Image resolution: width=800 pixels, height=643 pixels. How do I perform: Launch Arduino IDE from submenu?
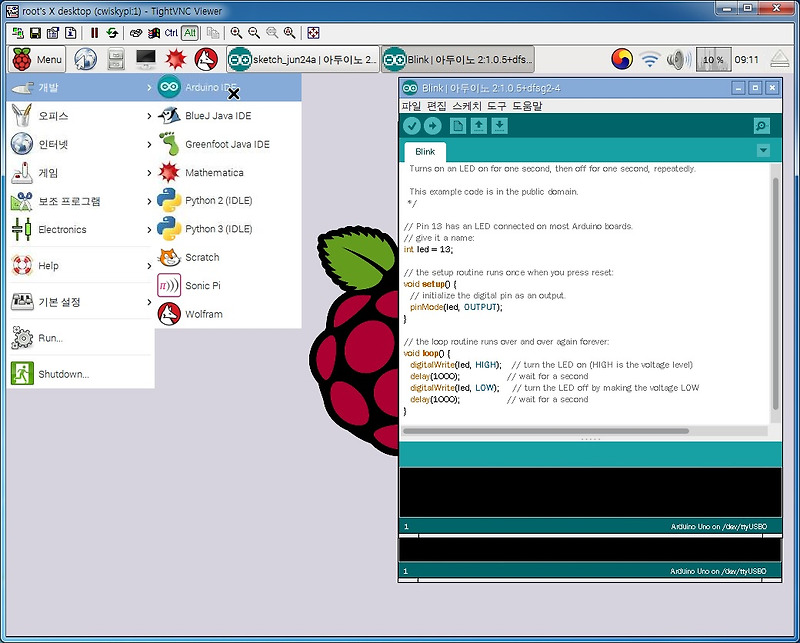228,88
